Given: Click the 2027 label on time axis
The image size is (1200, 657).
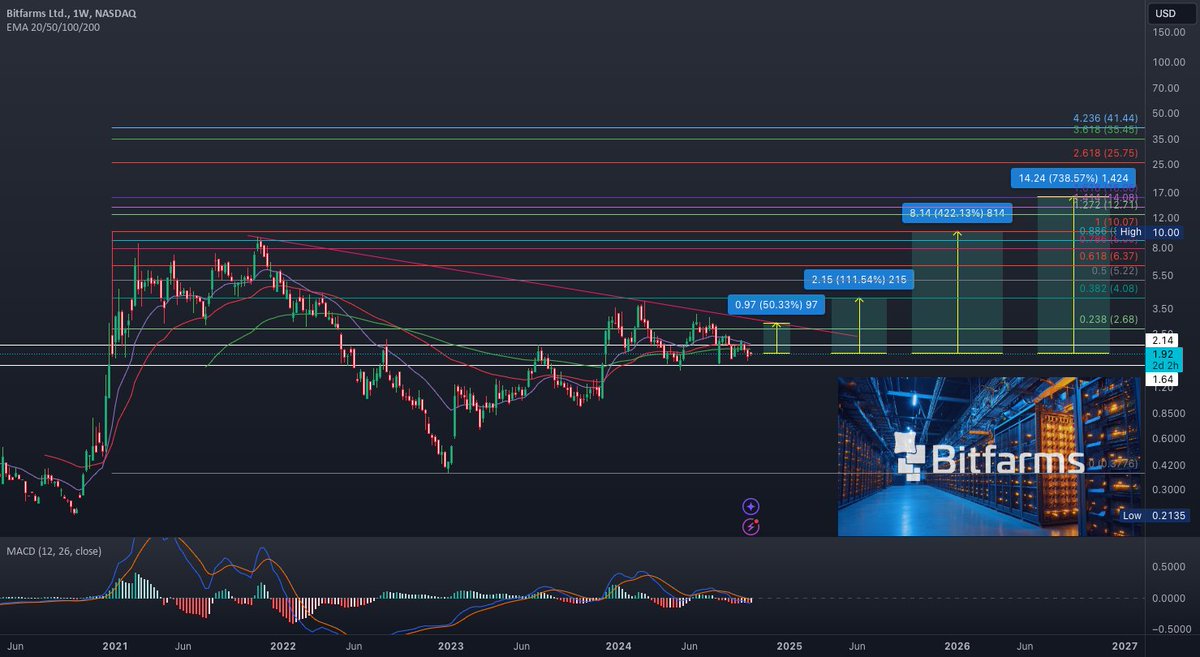Looking at the screenshot, I should tap(1125, 647).
